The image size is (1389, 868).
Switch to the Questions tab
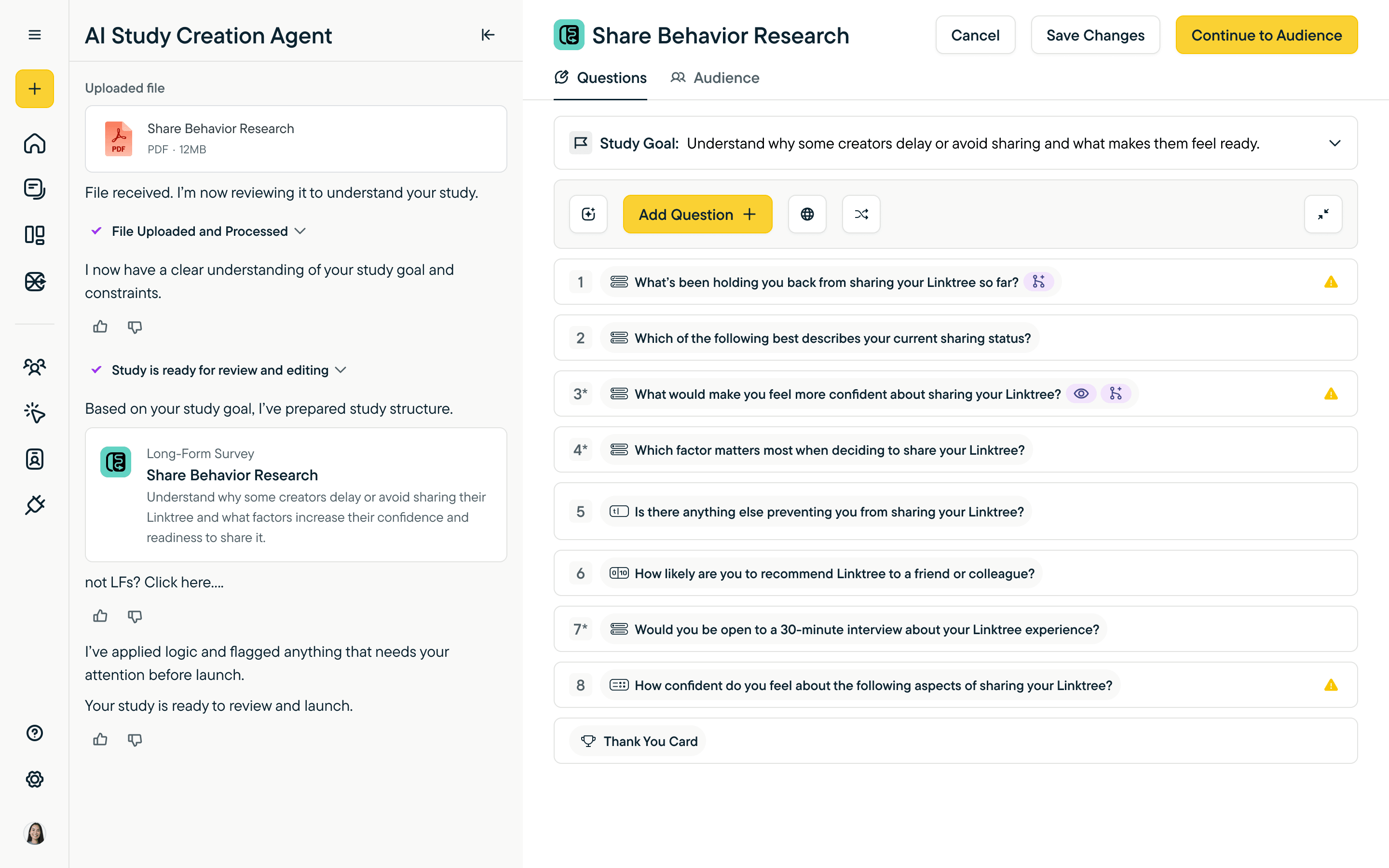pyautogui.click(x=600, y=78)
